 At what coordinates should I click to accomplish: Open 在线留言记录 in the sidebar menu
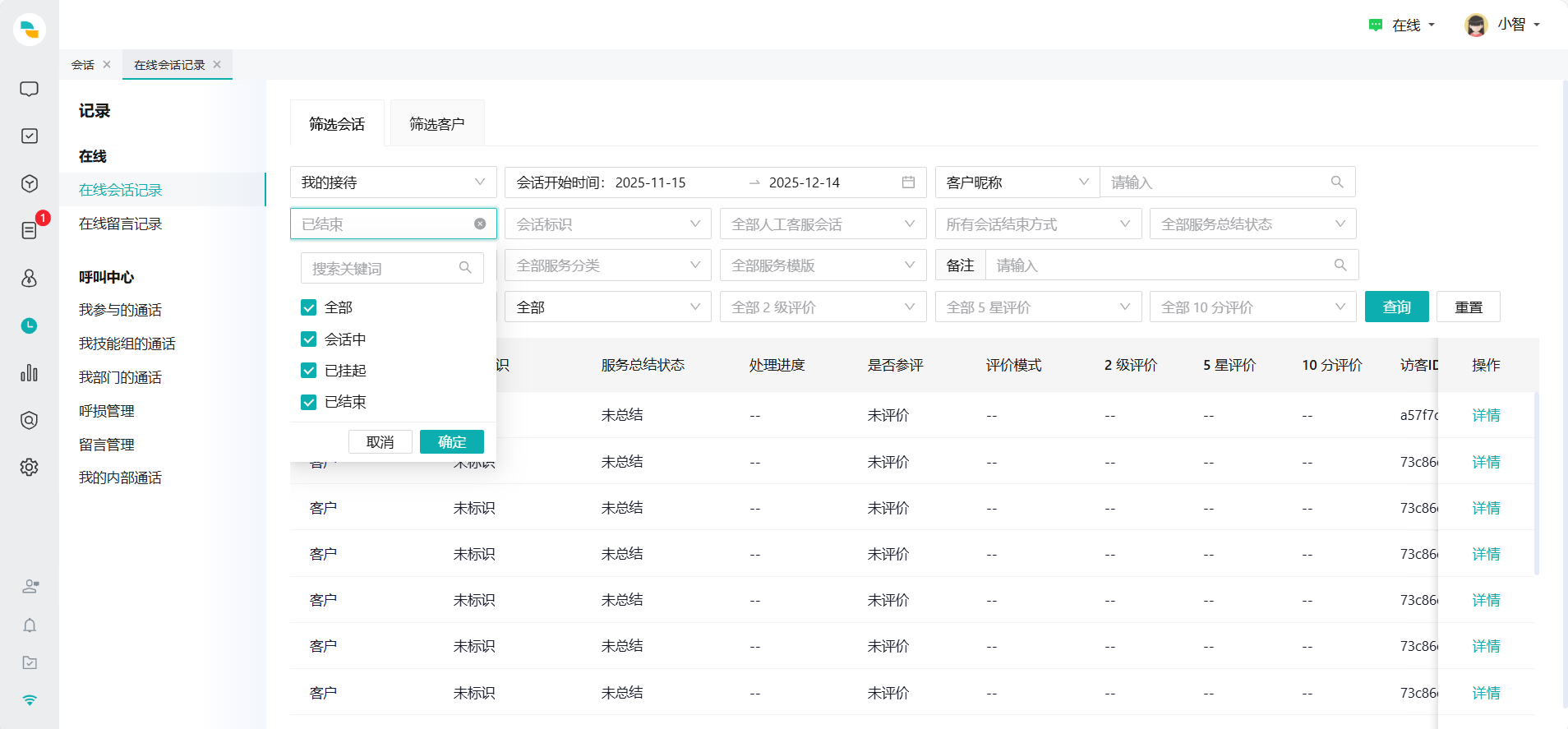coord(120,224)
